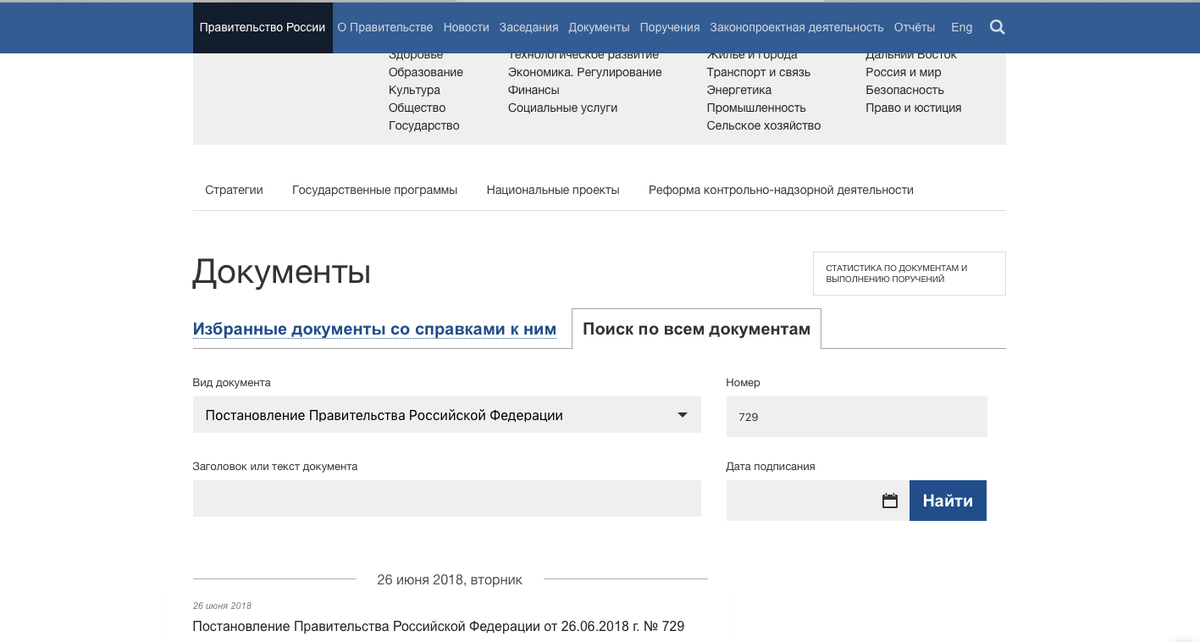Click the 26 июня 2018, вторник date header
This screenshot has height=642, width=1200.
pyautogui.click(x=449, y=580)
